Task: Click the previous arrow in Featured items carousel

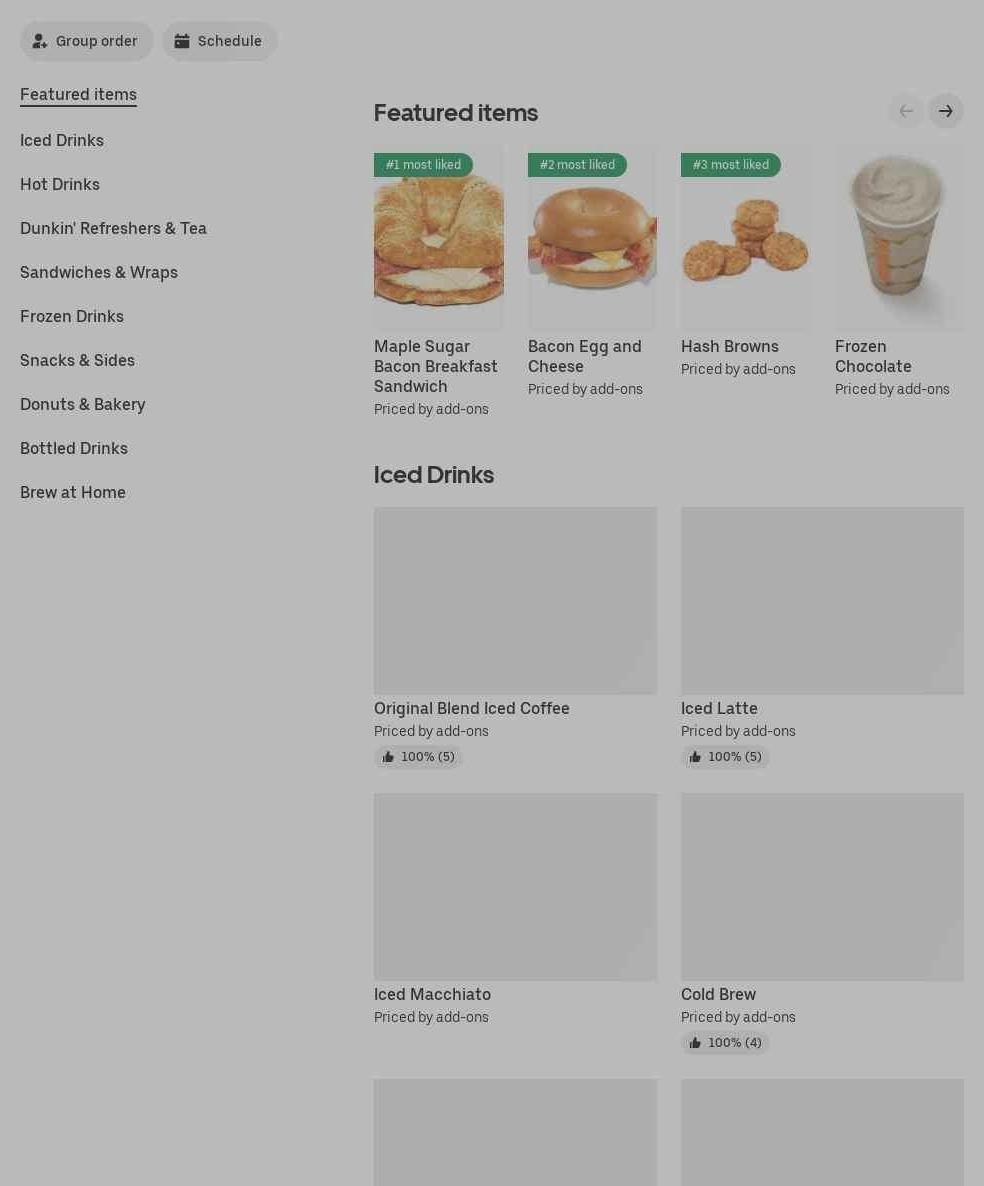Action: coord(905,111)
